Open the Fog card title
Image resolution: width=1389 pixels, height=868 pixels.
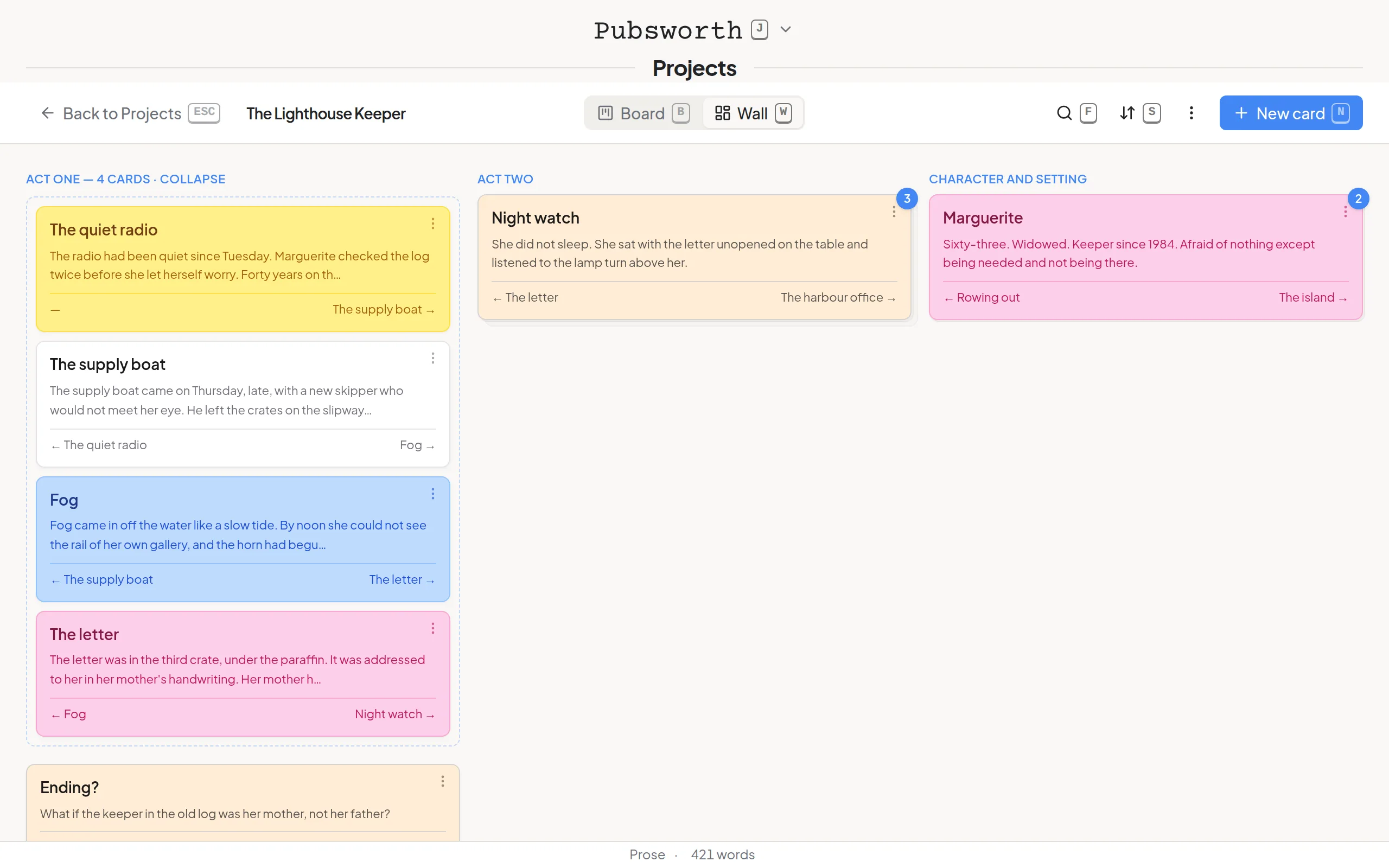coord(63,500)
